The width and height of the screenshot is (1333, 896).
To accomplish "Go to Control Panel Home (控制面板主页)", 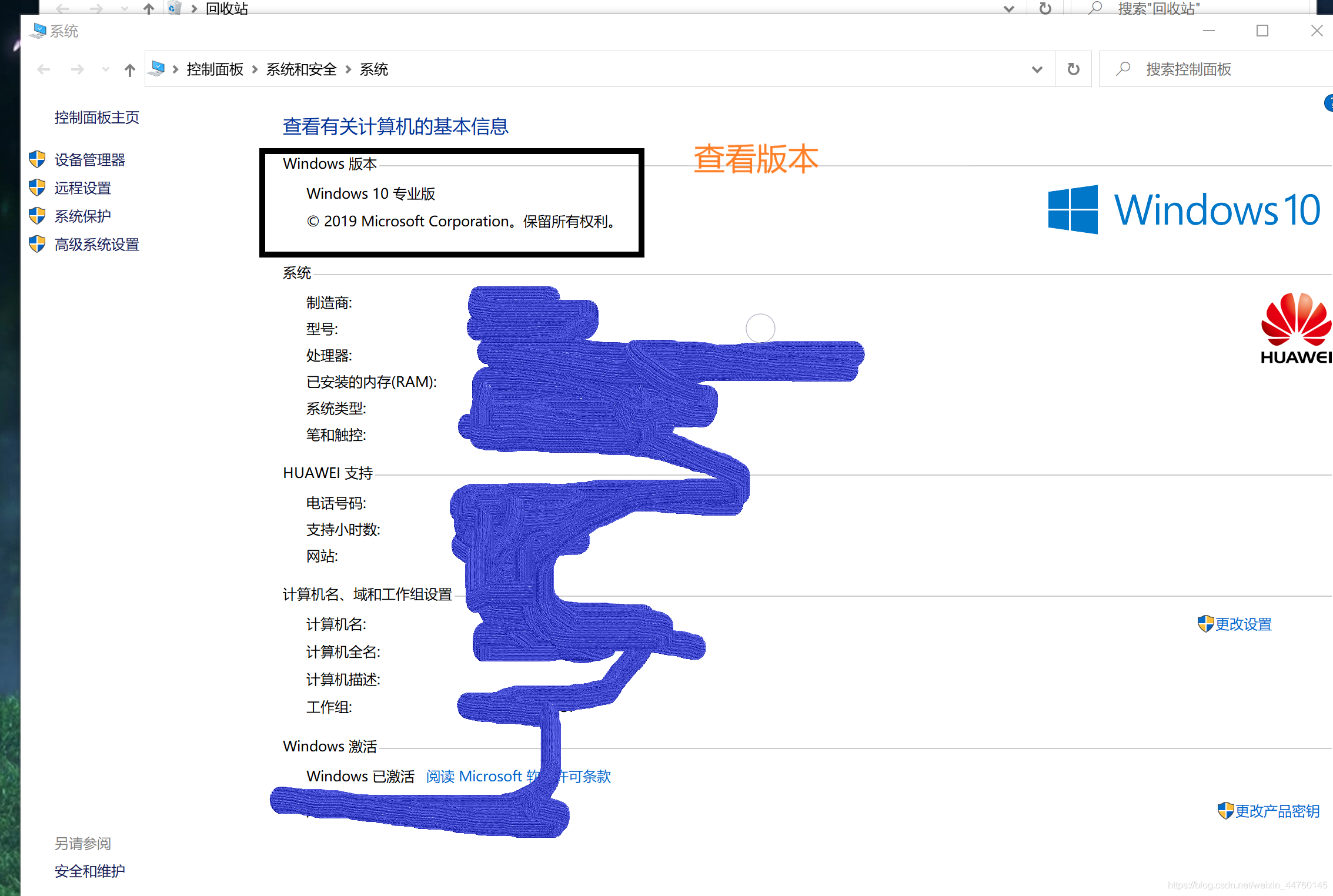I will 96,118.
